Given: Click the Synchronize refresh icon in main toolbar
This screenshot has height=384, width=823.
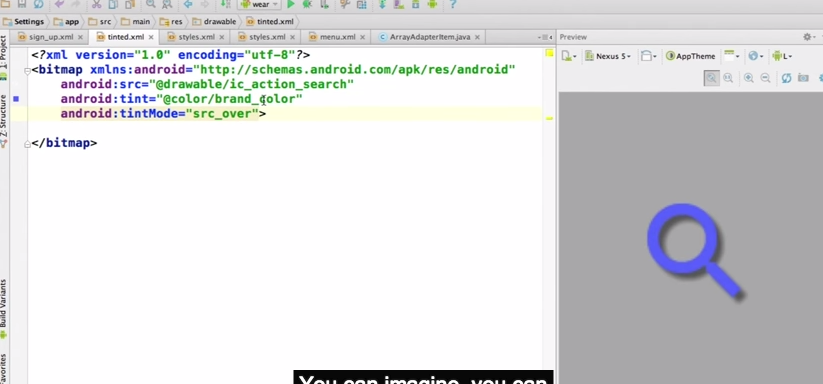Looking at the screenshot, I should (38, 4).
